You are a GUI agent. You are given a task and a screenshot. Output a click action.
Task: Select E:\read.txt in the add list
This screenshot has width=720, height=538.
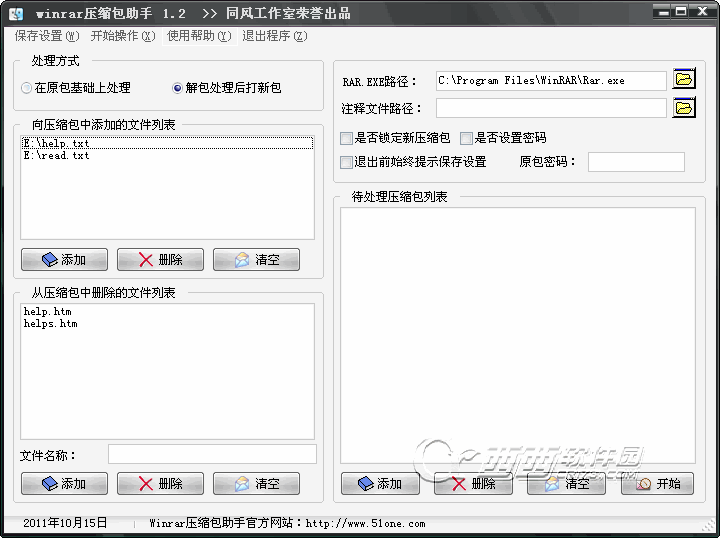167,156
